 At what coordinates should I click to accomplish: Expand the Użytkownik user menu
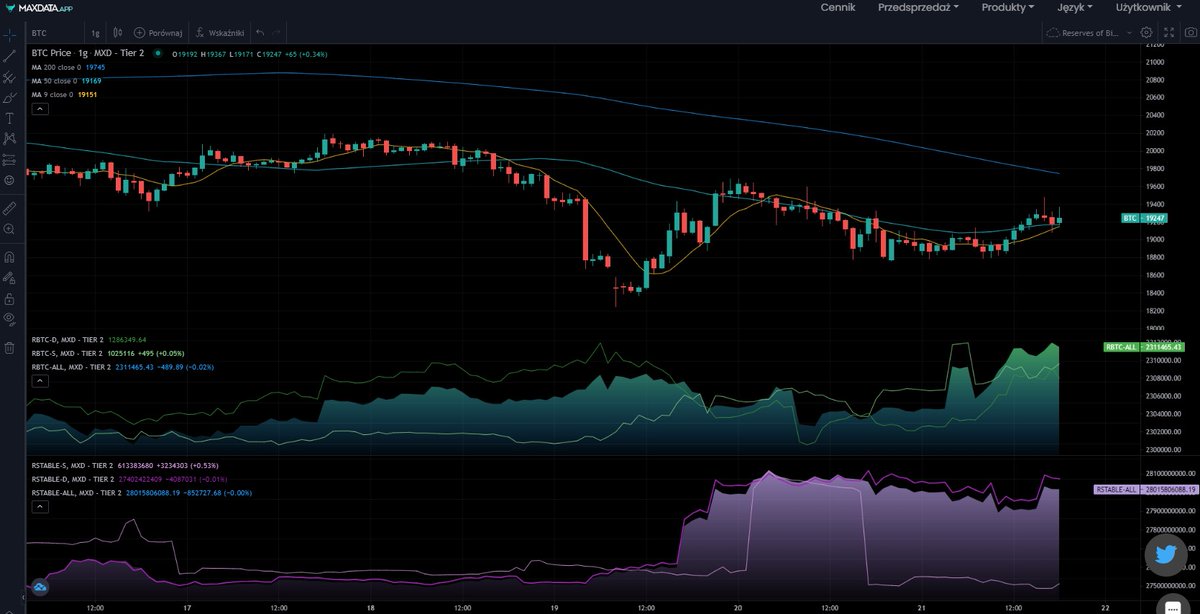(x=1147, y=7)
